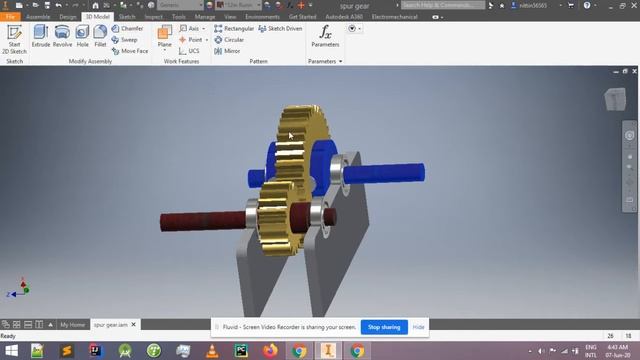Screen dimensions: 640x360
Task: Open the Windows Start menu
Action: 11,351
